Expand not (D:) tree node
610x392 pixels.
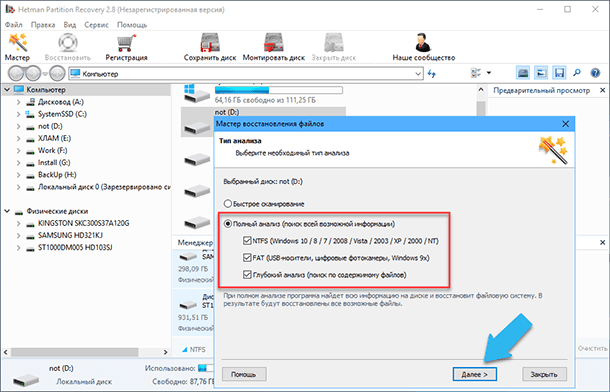(18, 126)
